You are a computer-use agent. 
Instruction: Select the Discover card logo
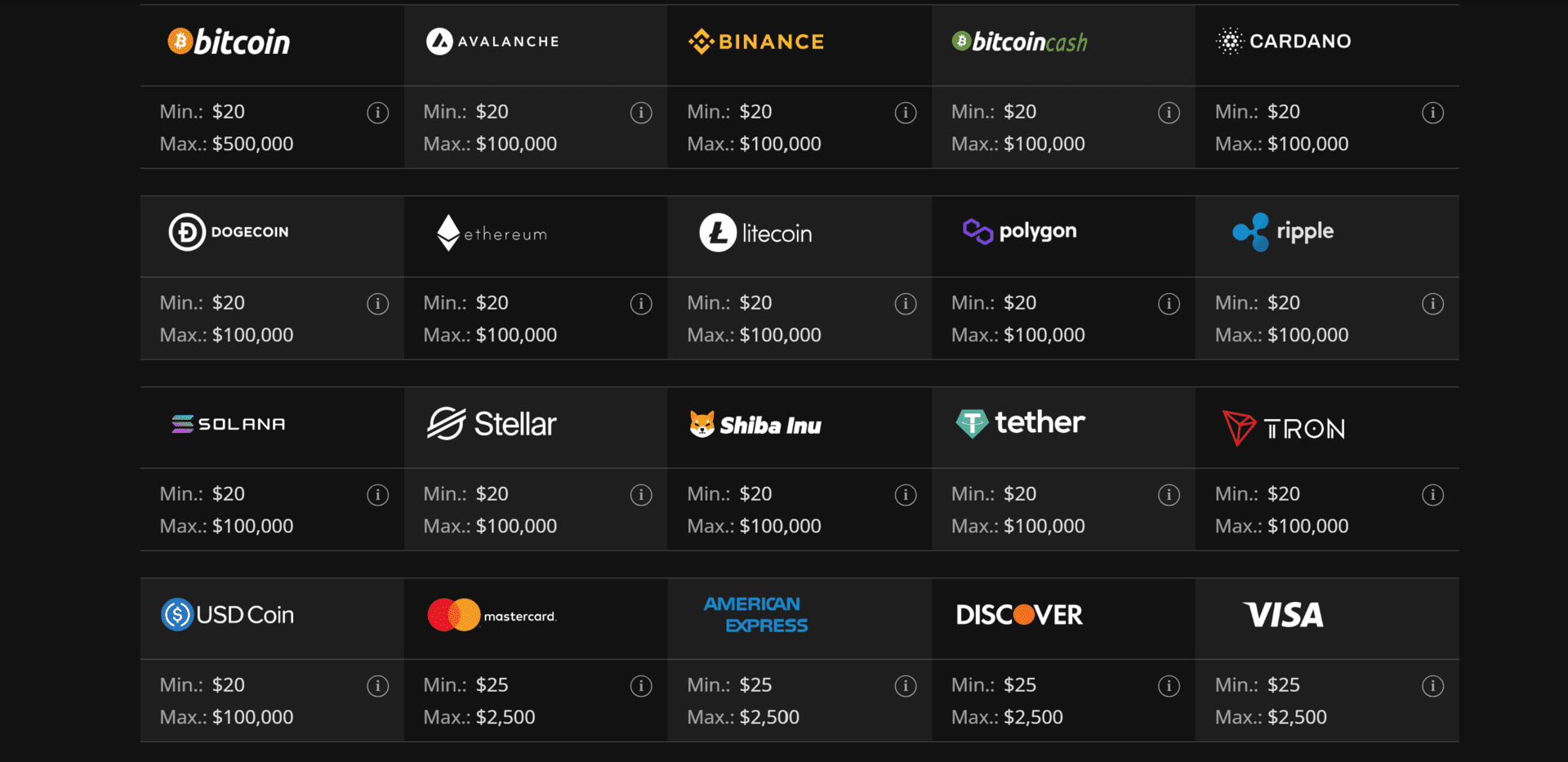(1019, 615)
